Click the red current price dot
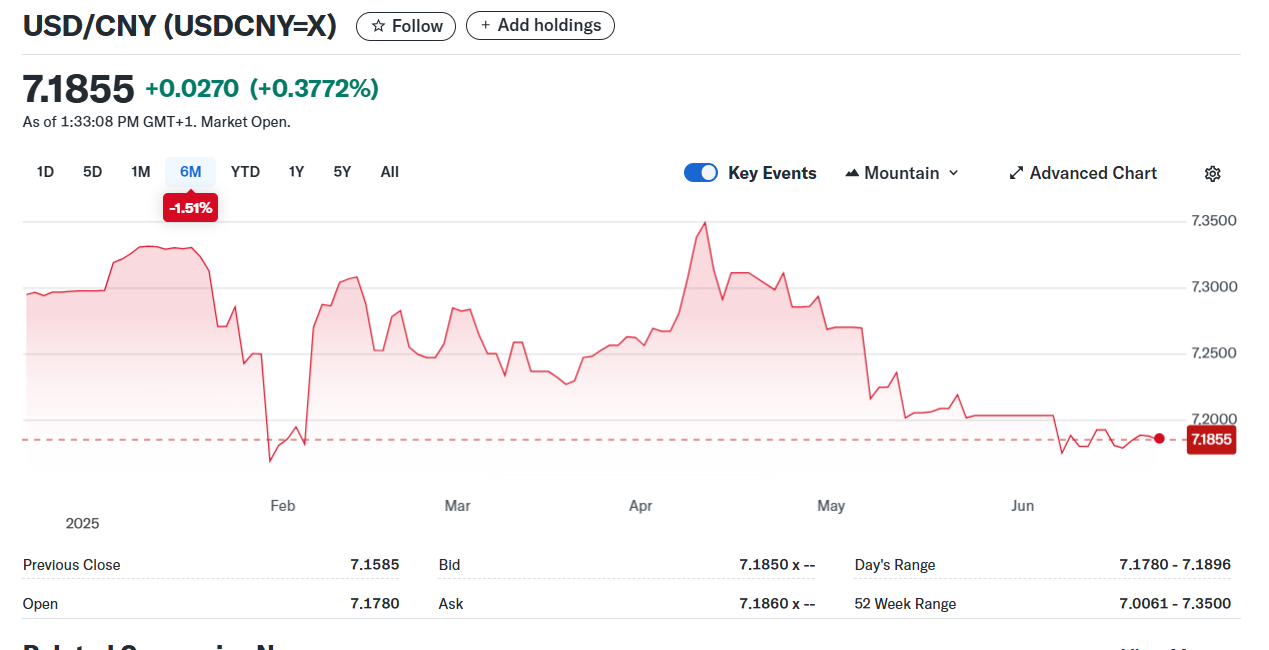The image size is (1269, 650). [1159, 438]
